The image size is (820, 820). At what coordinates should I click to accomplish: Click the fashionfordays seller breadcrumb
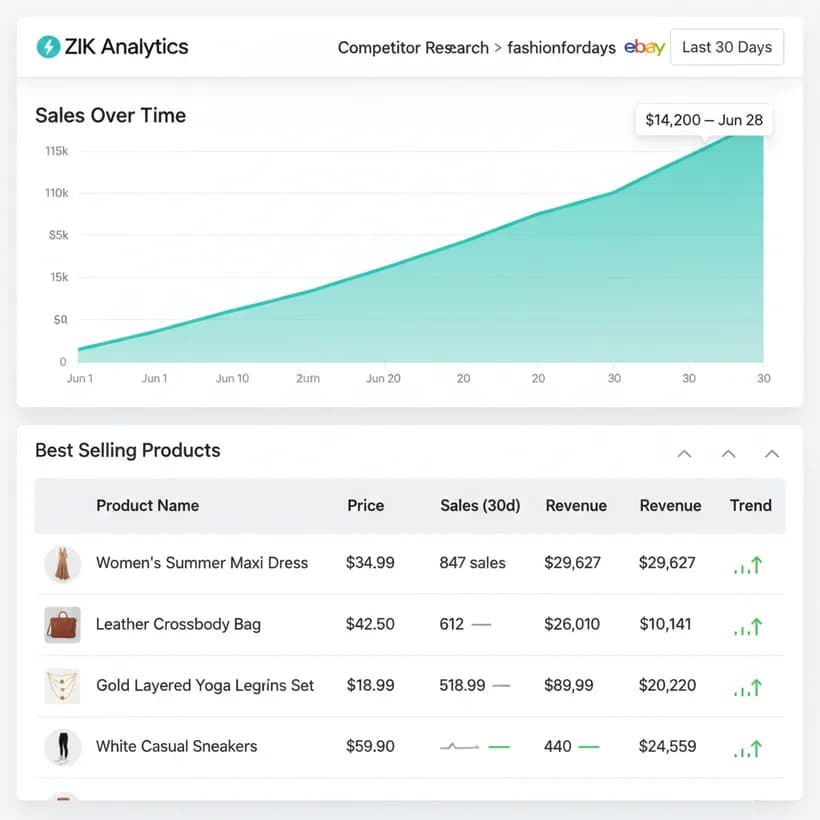pyautogui.click(x=562, y=48)
